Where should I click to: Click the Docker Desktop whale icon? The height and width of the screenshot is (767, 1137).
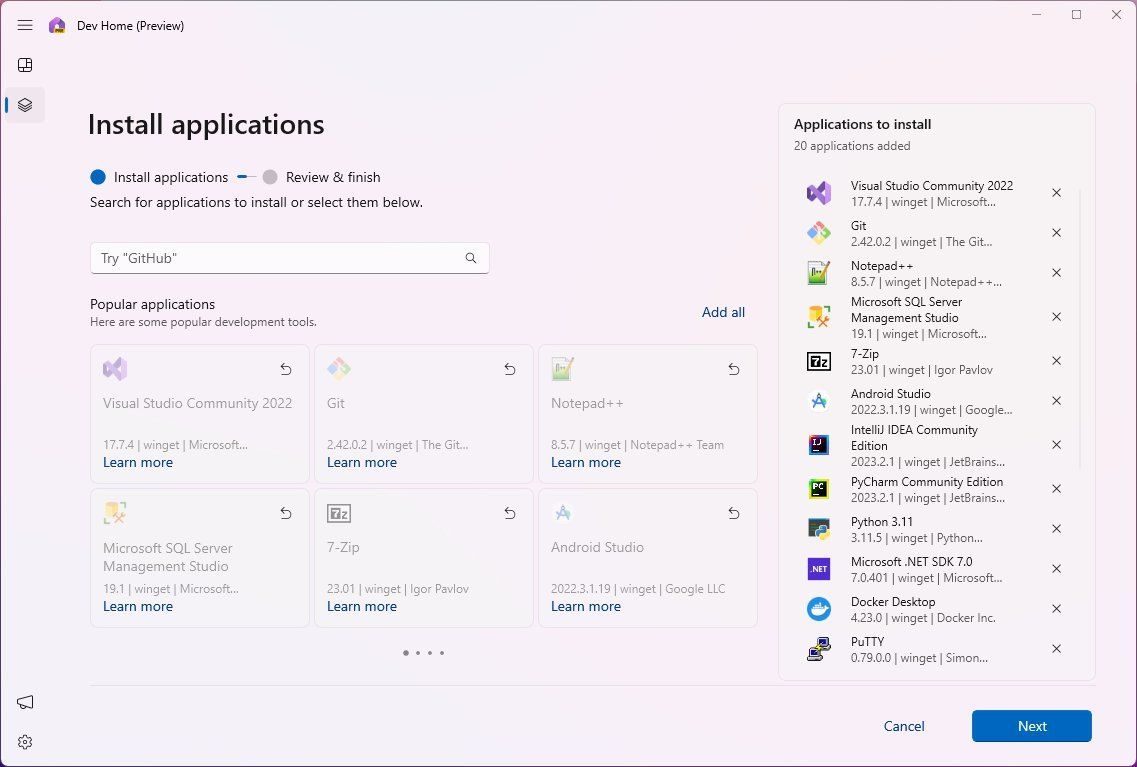[819, 609]
